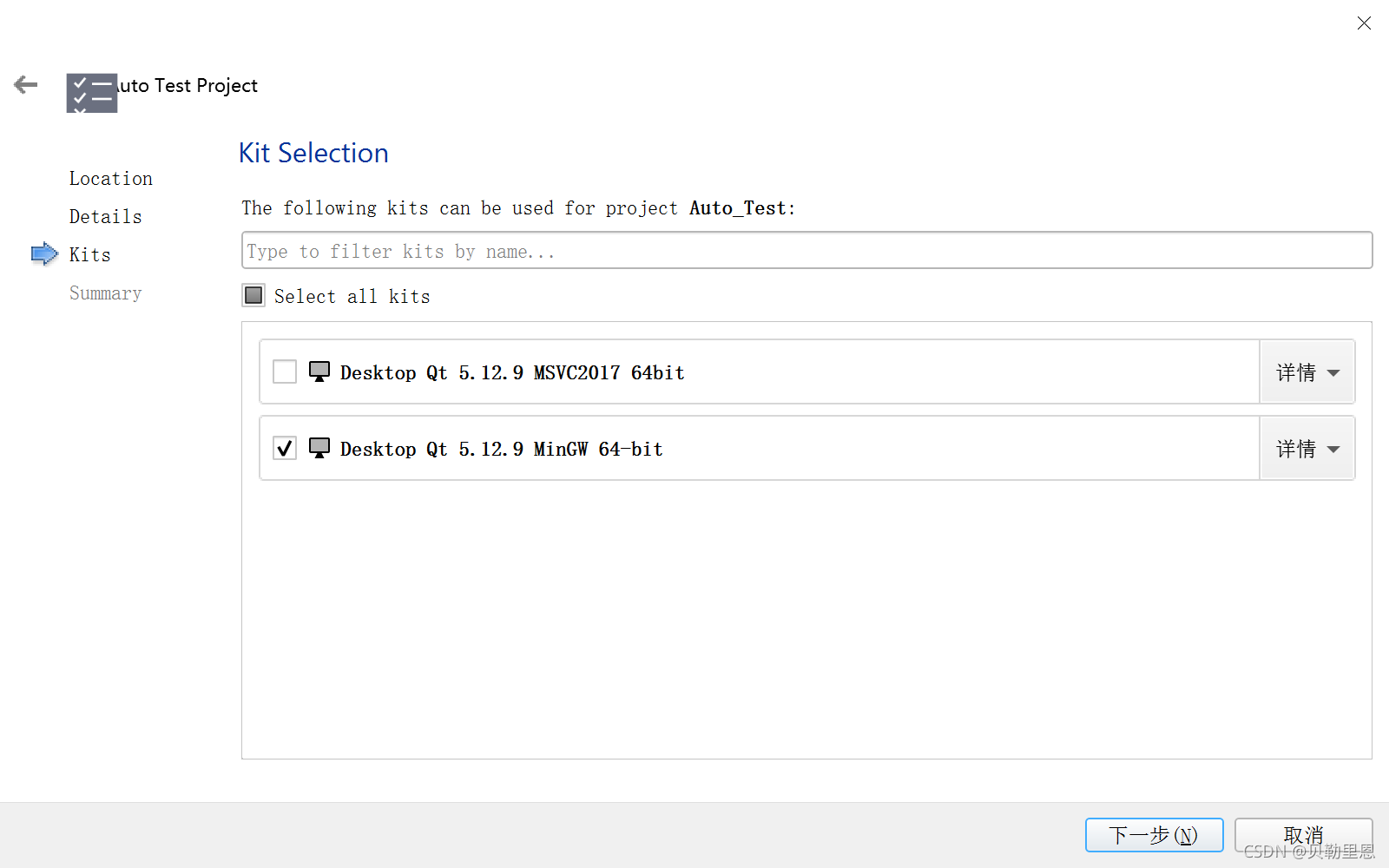Go back with the left arrow icon
The height and width of the screenshot is (868, 1389).
[x=26, y=84]
